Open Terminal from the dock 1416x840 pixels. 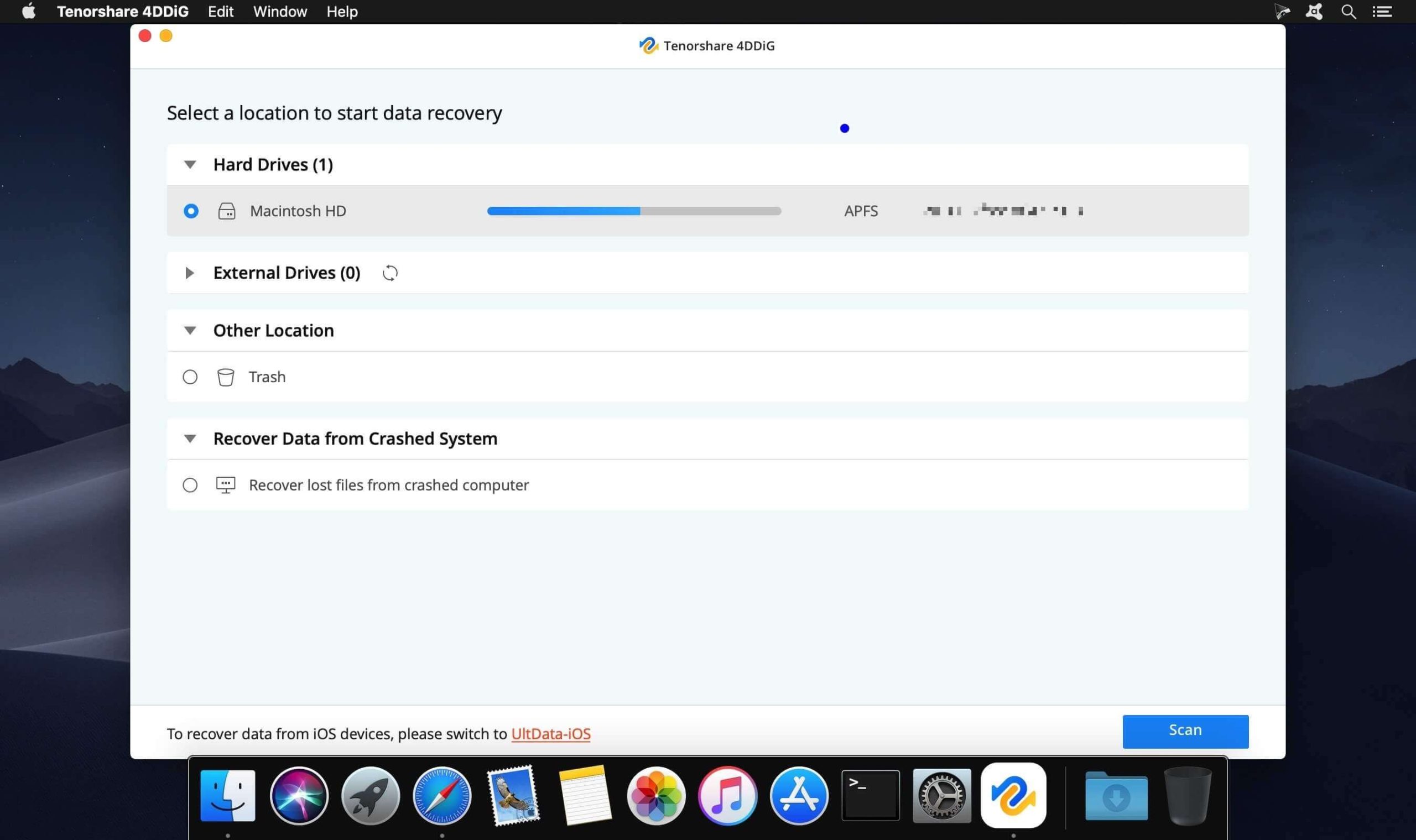click(x=870, y=795)
